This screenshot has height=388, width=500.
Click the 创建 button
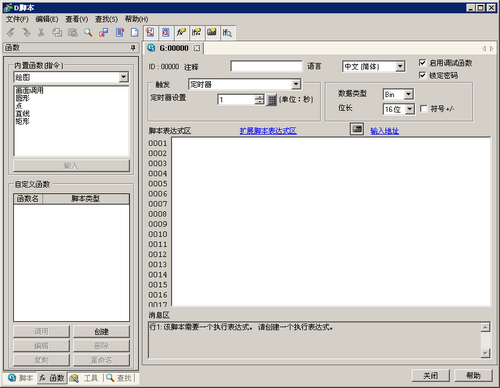coord(101,332)
